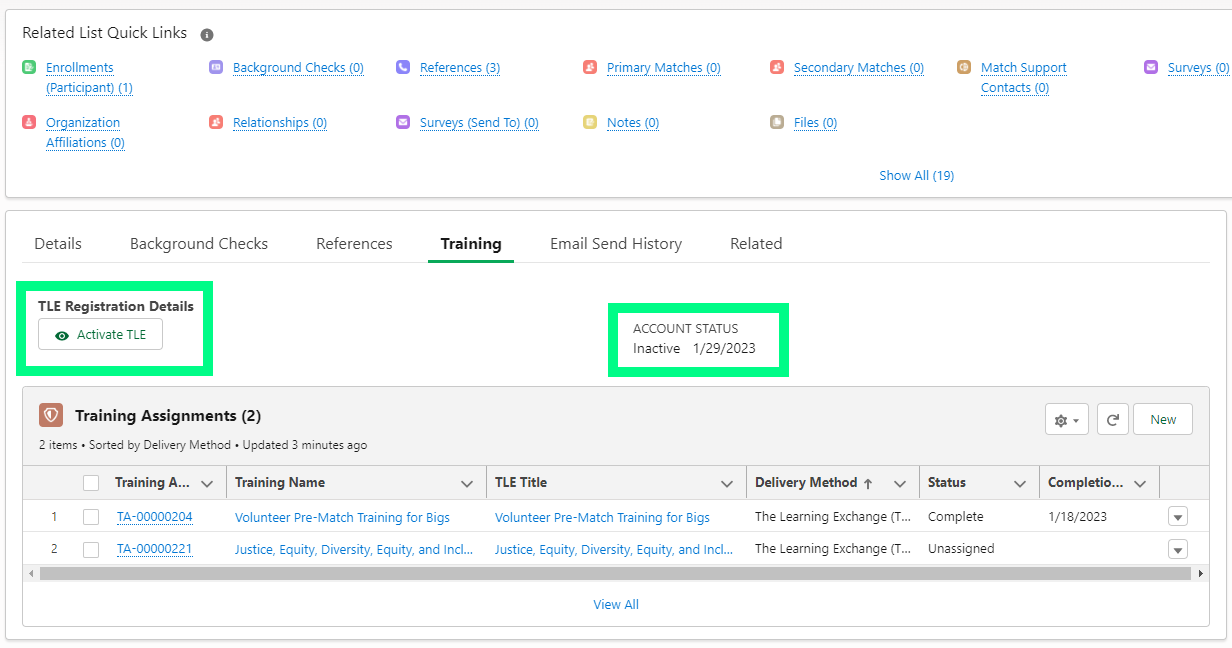The width and height of the screenshot is (1232, 648).
Task: Click the Notes quick link icon
Action: click(590, 123)
